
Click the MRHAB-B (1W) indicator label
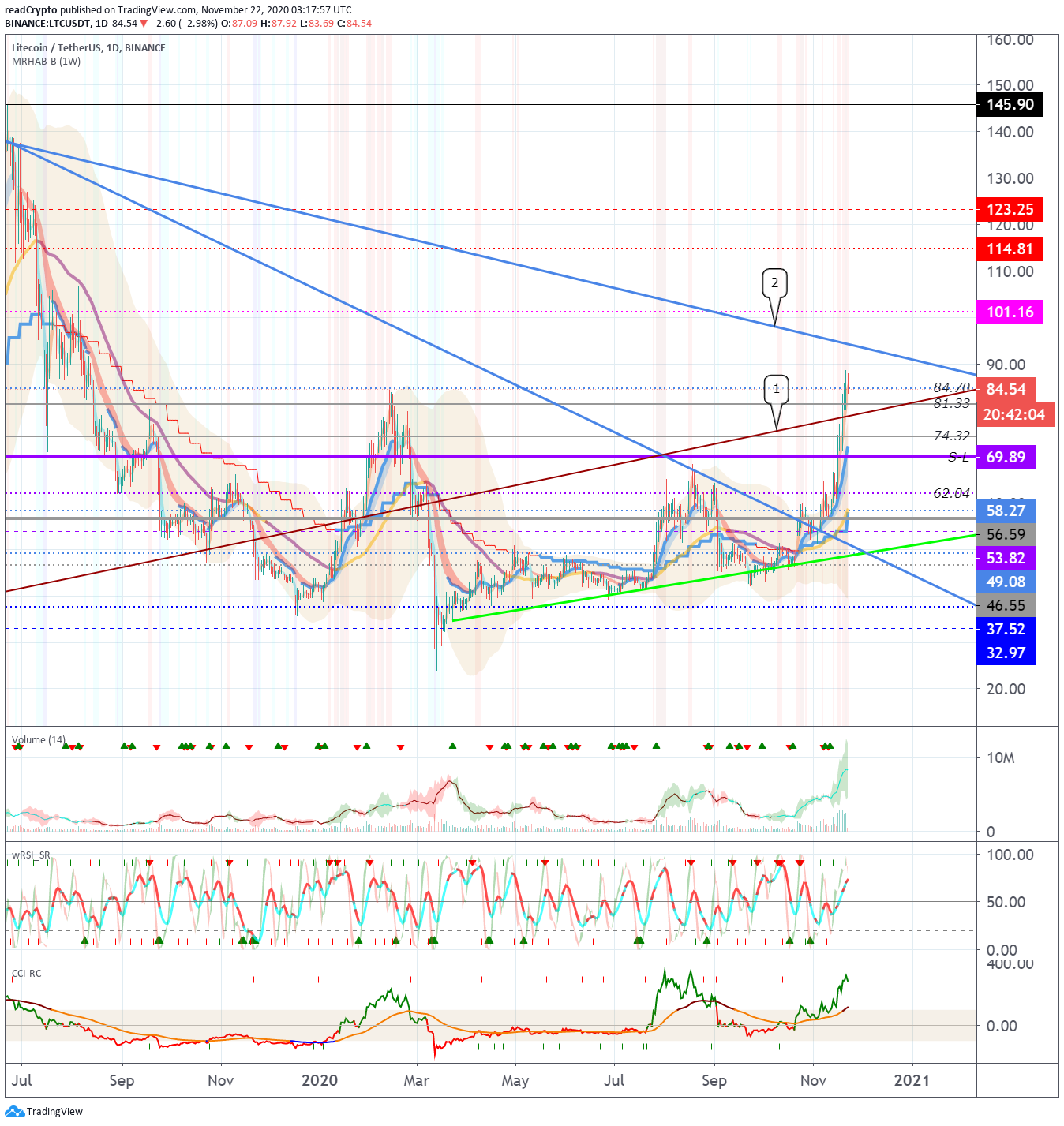(x=46, y=61)
